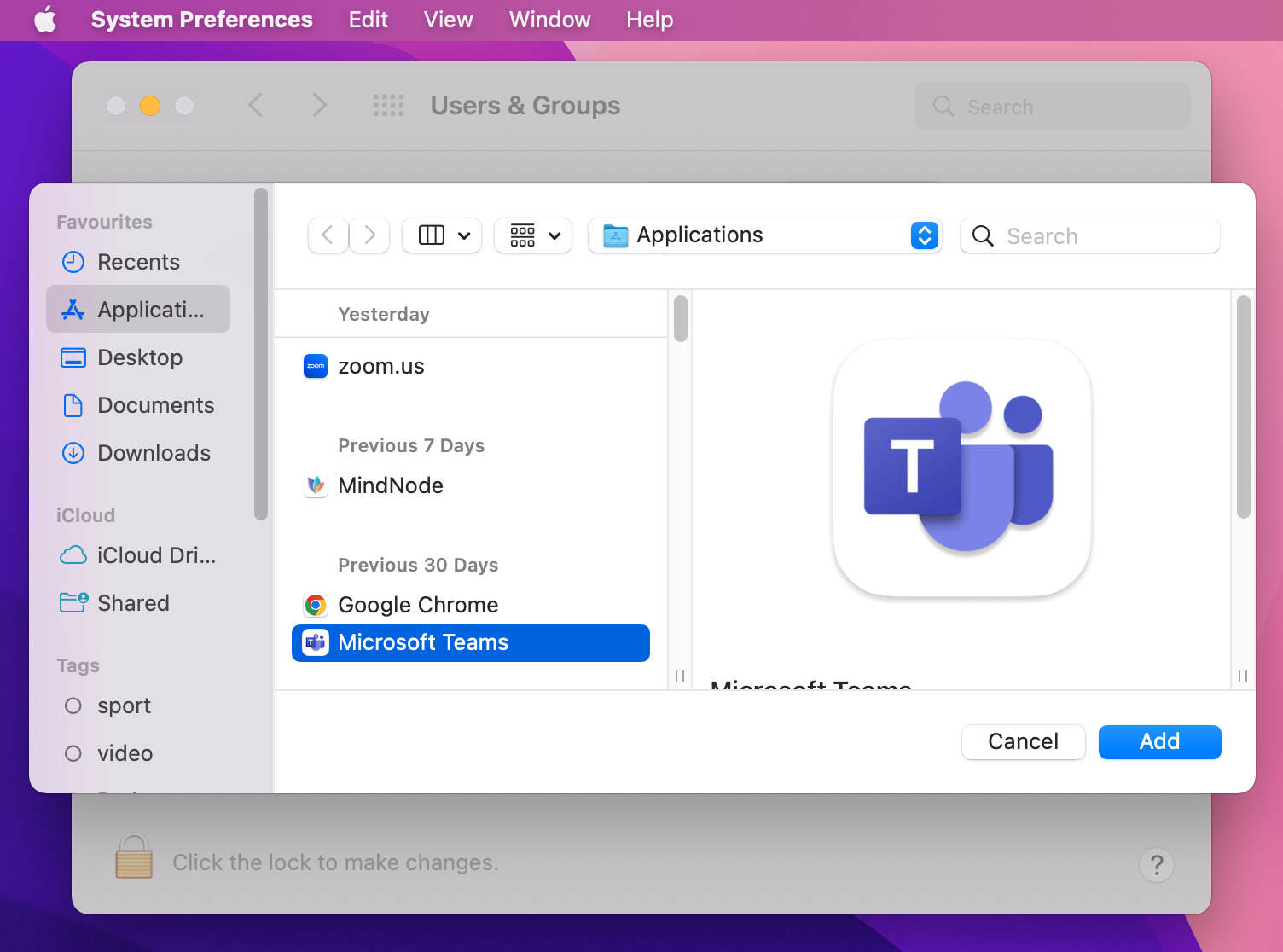
Task: Open Users & Groups help button
Action: (1157, 865)
